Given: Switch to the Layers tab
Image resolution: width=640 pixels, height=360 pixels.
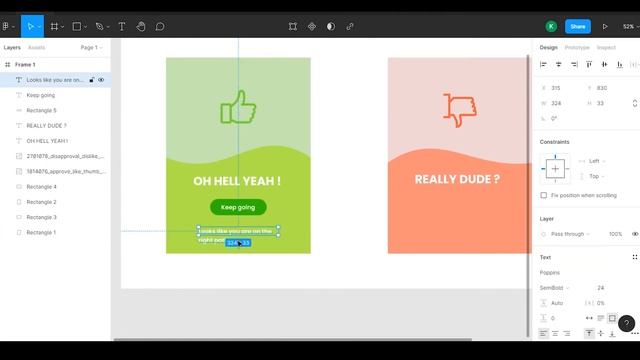Looking at the screenshot, I should (x=12, y=47).
